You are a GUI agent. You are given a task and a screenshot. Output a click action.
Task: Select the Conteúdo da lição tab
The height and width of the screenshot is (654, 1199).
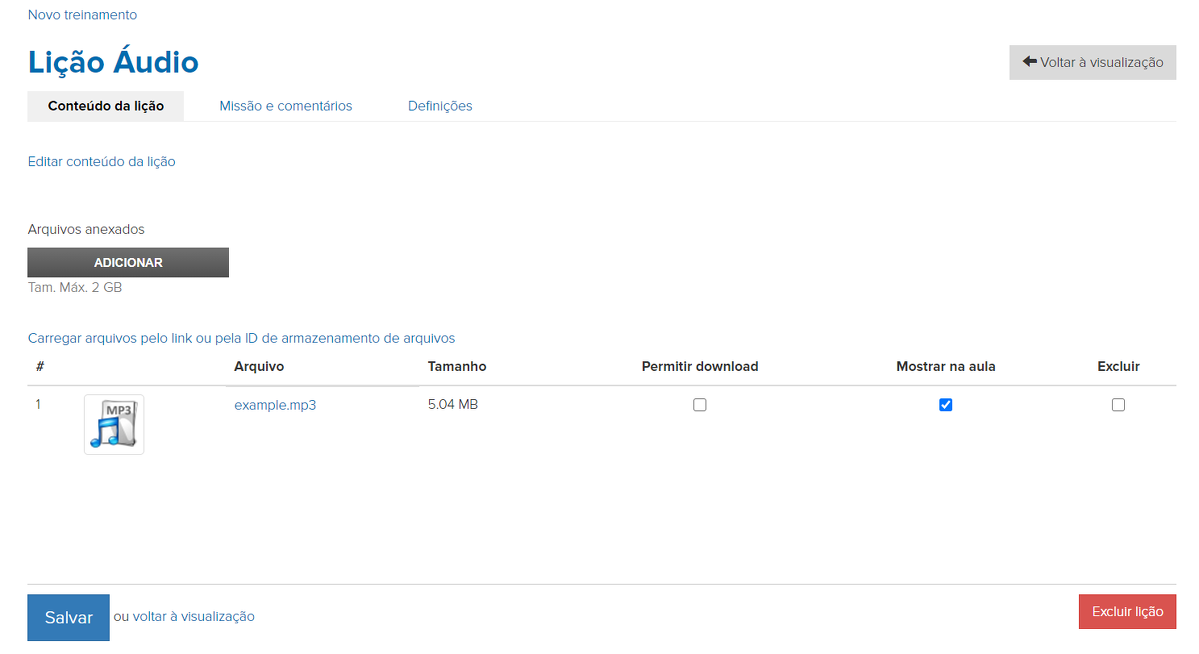point(106,106)
